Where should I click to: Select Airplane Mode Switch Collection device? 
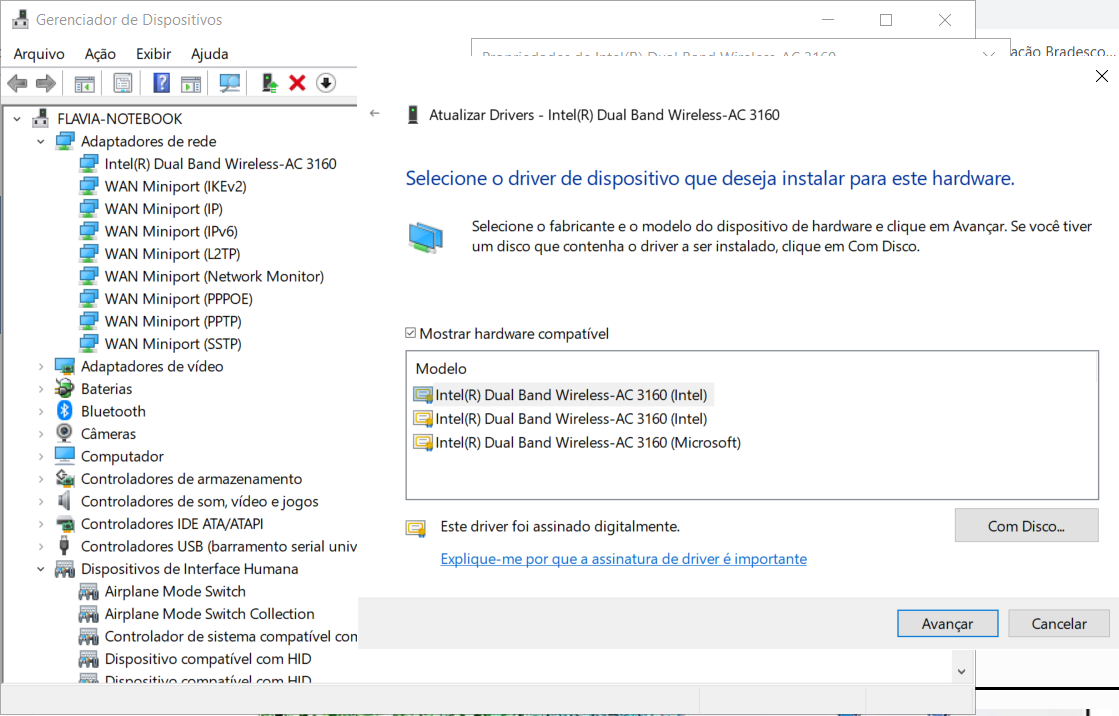point(209,614)
